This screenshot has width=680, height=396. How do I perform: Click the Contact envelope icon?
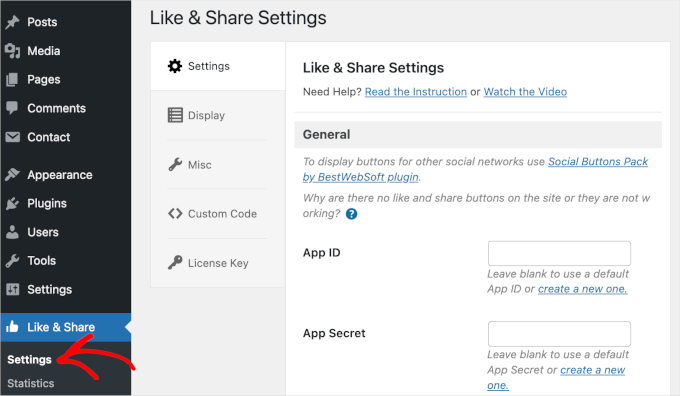(13, 137)
